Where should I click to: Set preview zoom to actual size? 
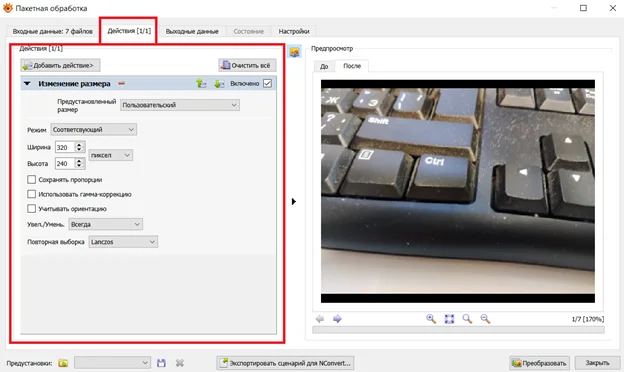467,319
